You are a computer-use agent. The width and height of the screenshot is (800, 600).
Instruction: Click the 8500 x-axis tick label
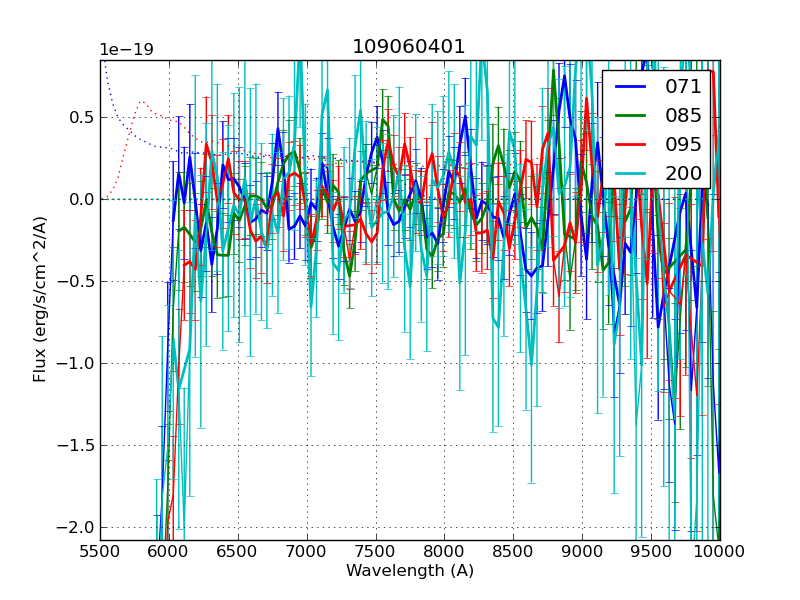click(514, 551)
